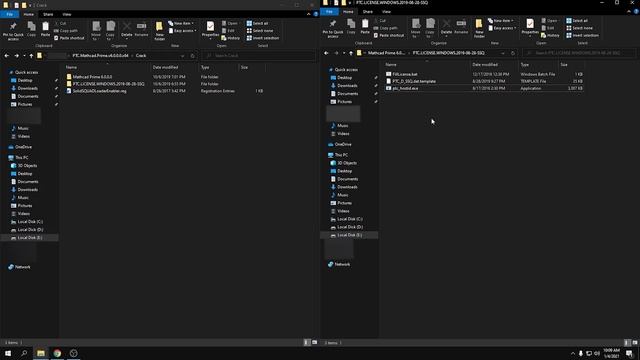
Task: Open Share tab in PTC.LICENSE window
Action: point(368,11)
